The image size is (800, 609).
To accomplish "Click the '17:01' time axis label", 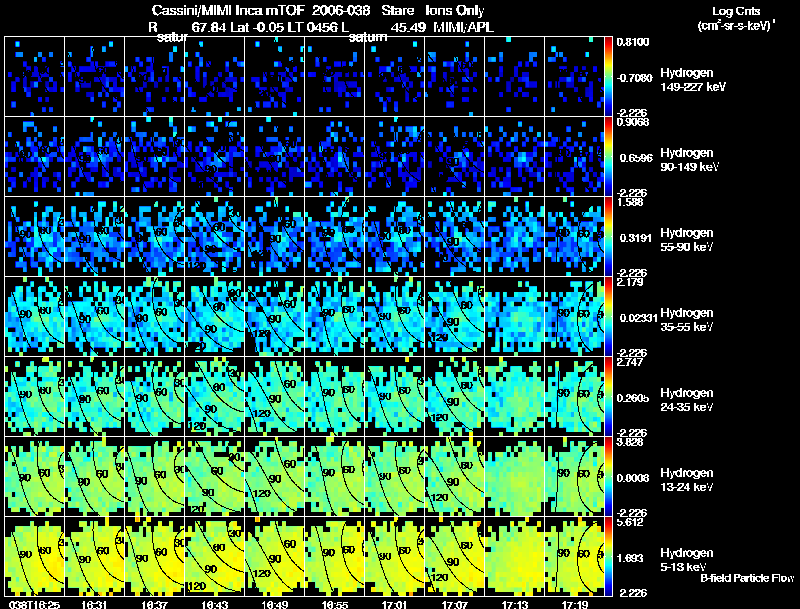I will tap(394, 604).
